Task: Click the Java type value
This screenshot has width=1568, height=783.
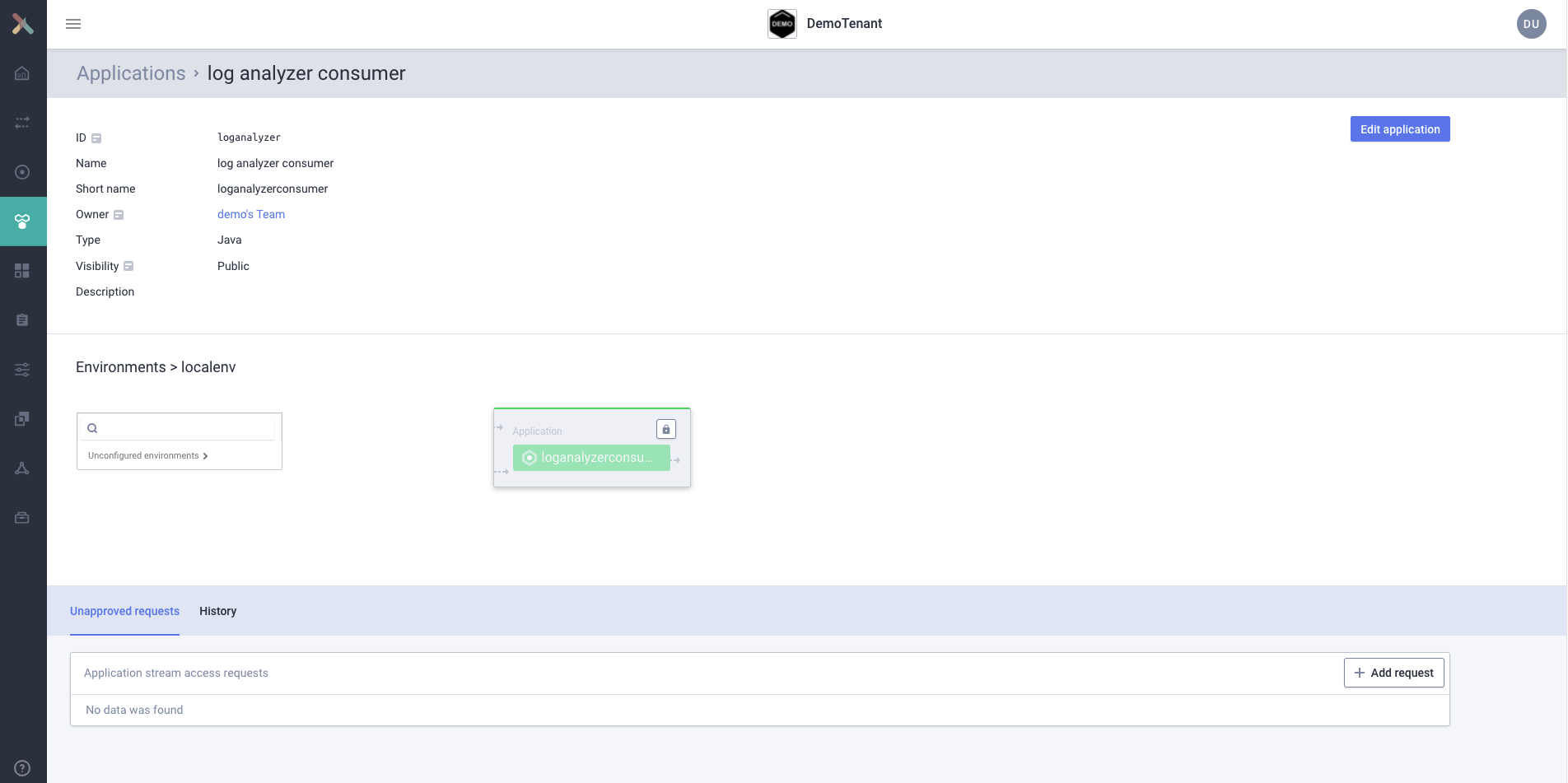Action: click(230, 240)
